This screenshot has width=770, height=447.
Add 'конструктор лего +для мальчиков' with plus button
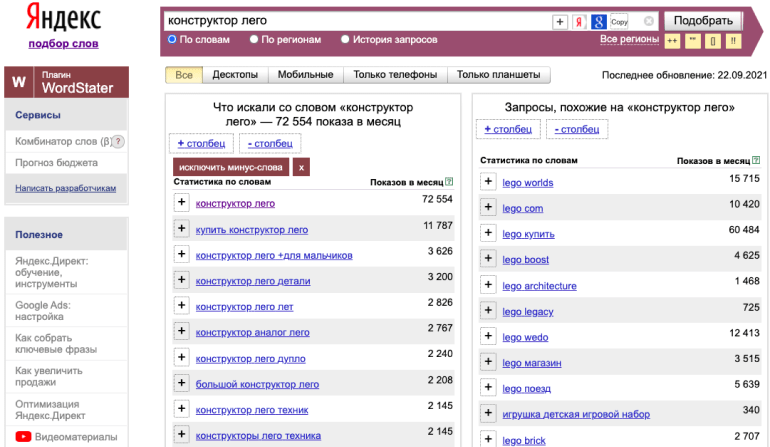point(182,254)
